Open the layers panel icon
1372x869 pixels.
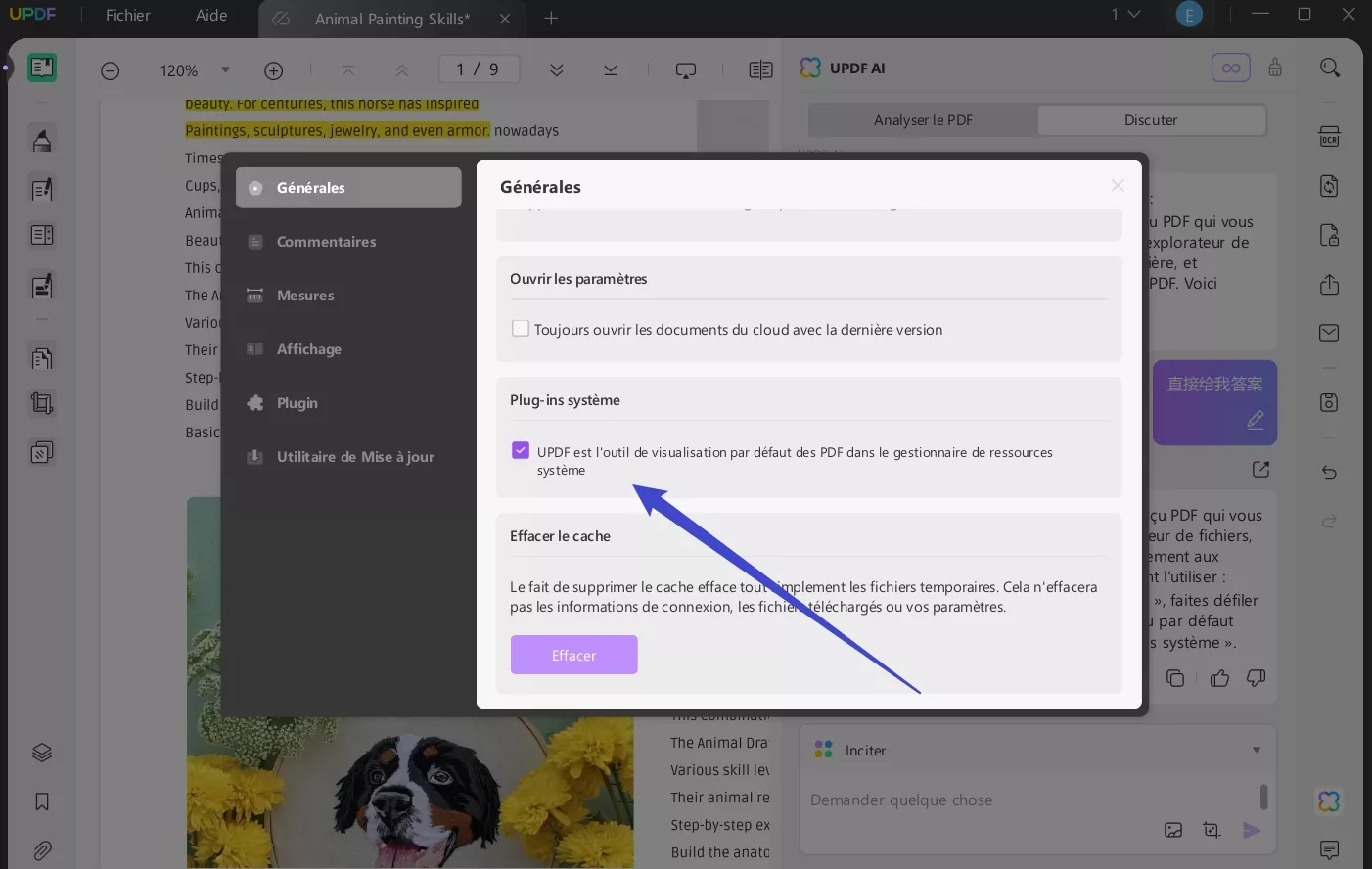pos(42,753)
